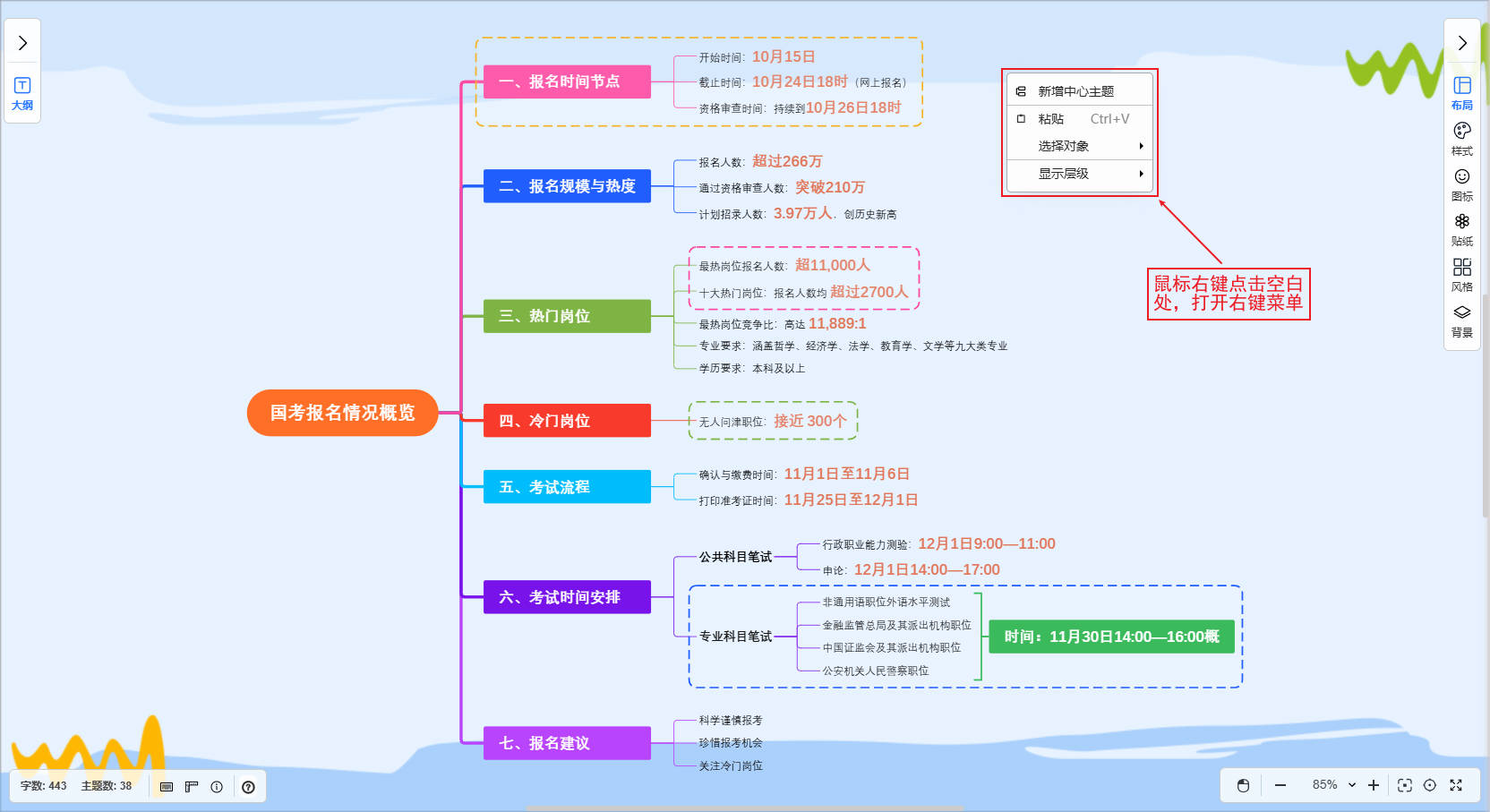The width and height of the screenshot is (1490, 812).
Task: Open the 风格 theme grid panel
Action: pyautogui.click(x=1461, y=274)
